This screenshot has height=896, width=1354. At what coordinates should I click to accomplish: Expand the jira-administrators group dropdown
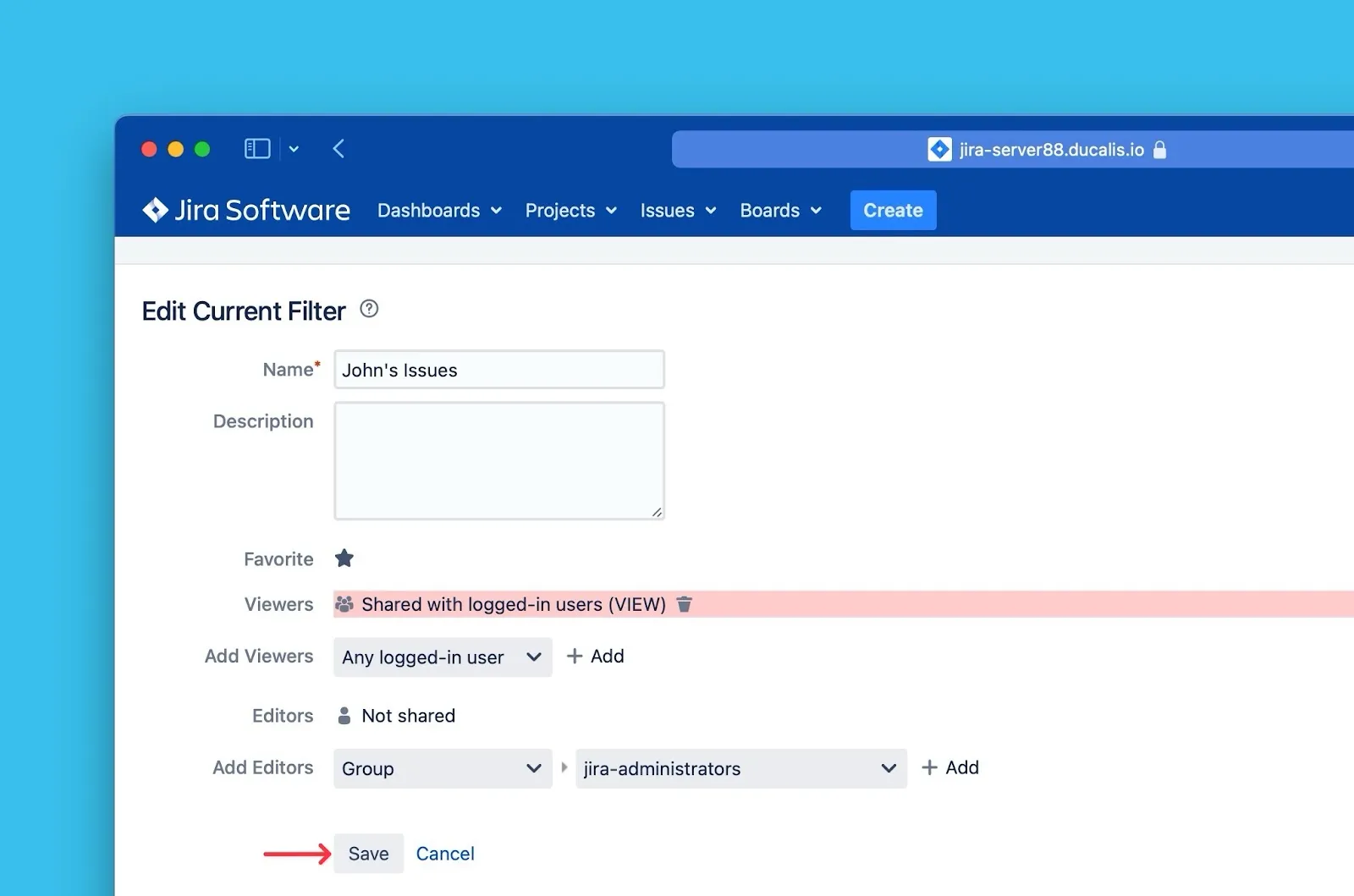(x=740, y=768)
